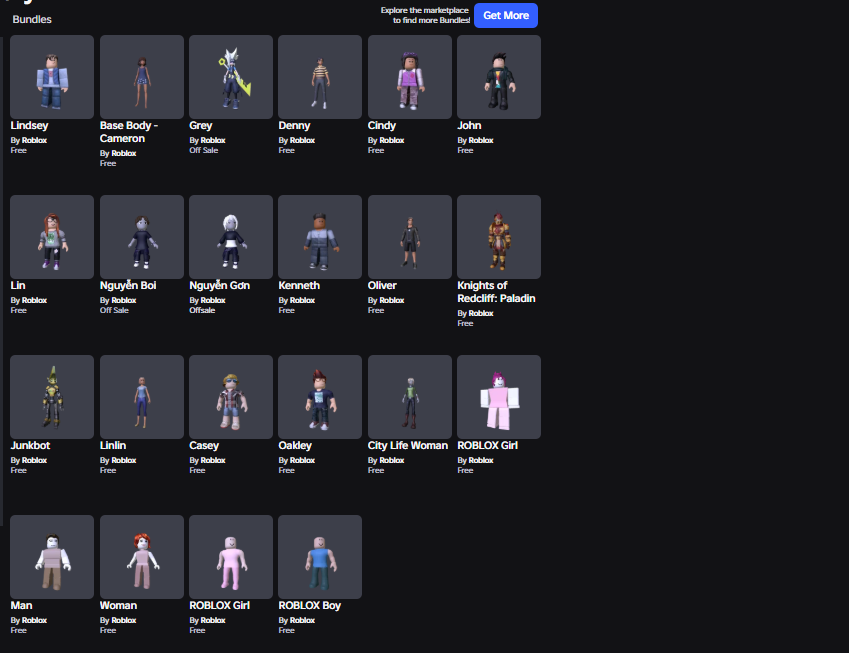Click the Get More button

pos(506,16)
